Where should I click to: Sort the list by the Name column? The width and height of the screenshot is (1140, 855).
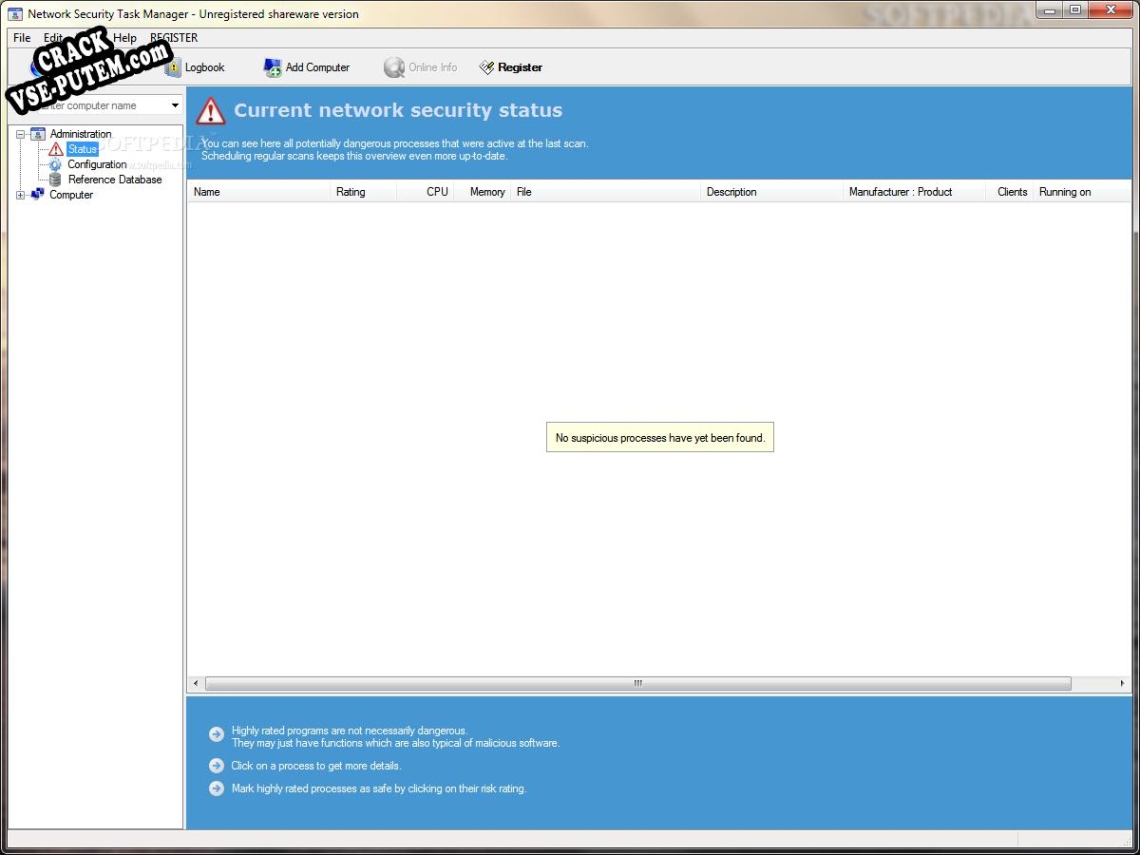(207, 191)
